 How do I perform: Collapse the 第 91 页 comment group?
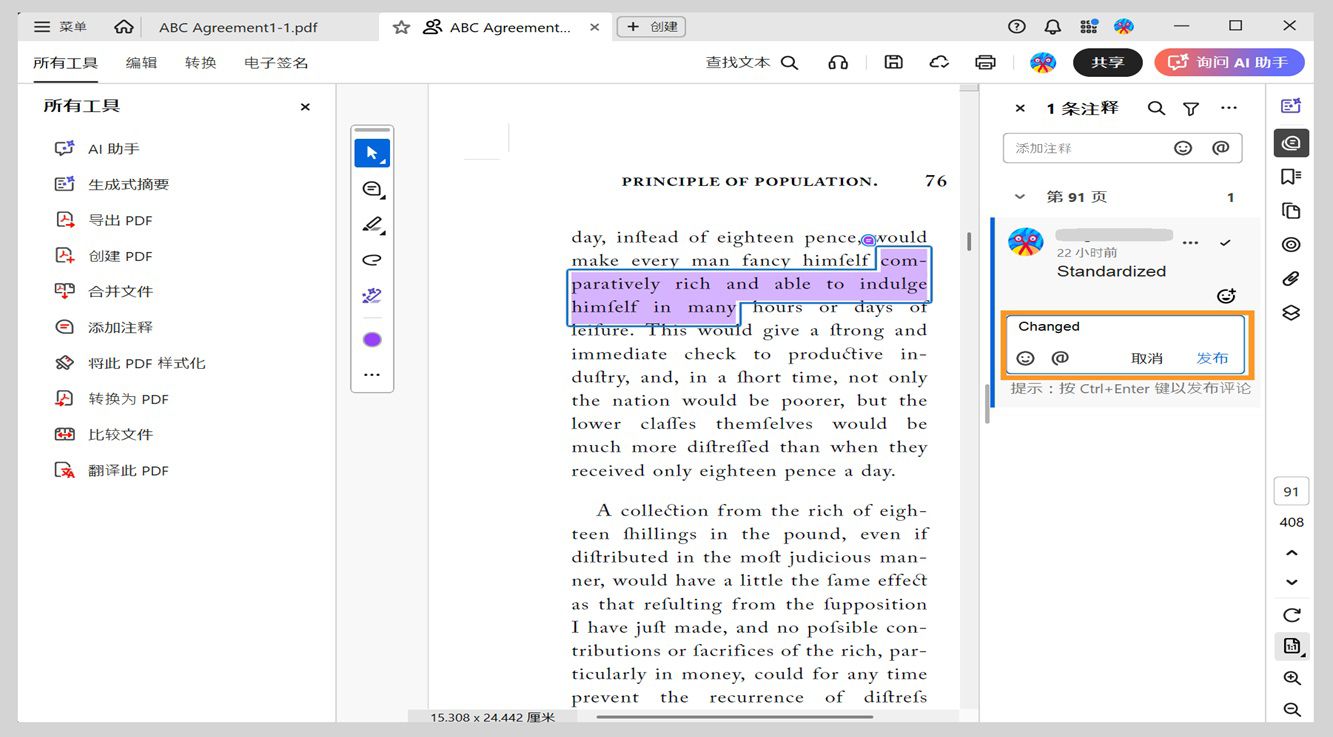[x=1019, y=197]
